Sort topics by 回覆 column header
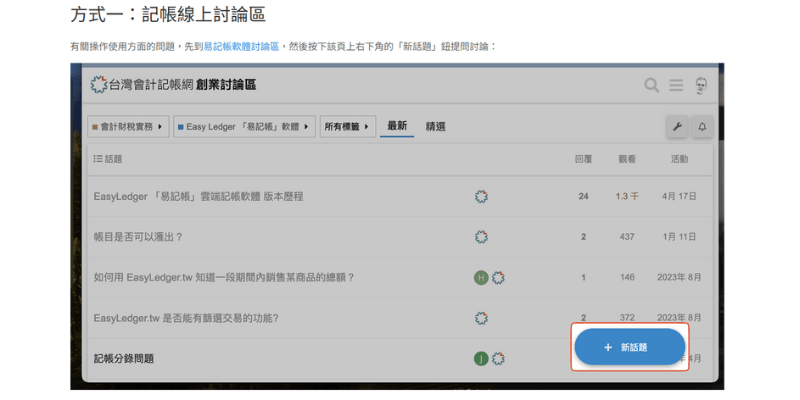The width and height of the screenshot is (800, 400). (583, 159)
